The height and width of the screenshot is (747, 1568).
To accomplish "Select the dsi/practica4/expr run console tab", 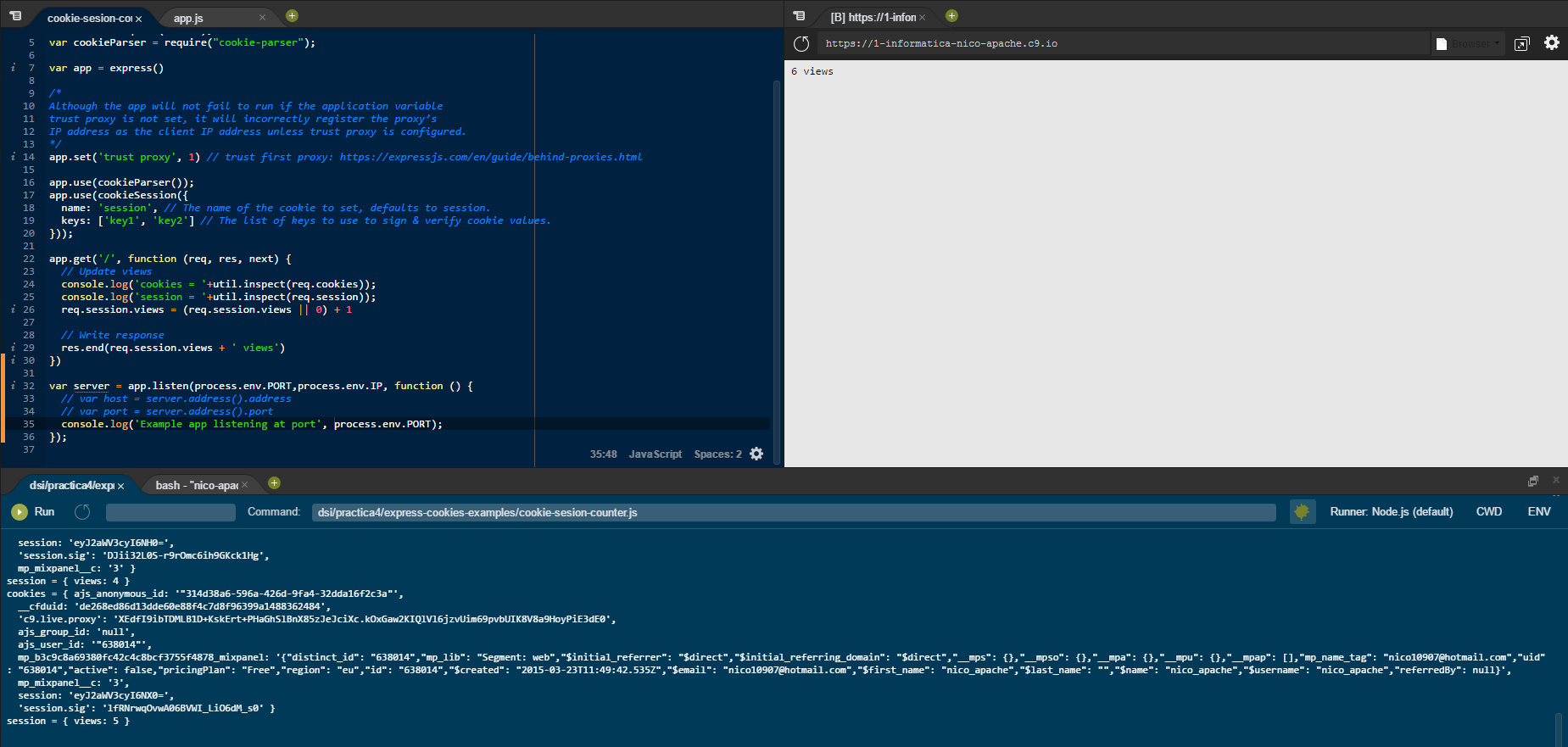I will pyautogui.click(x=72, y=485).
